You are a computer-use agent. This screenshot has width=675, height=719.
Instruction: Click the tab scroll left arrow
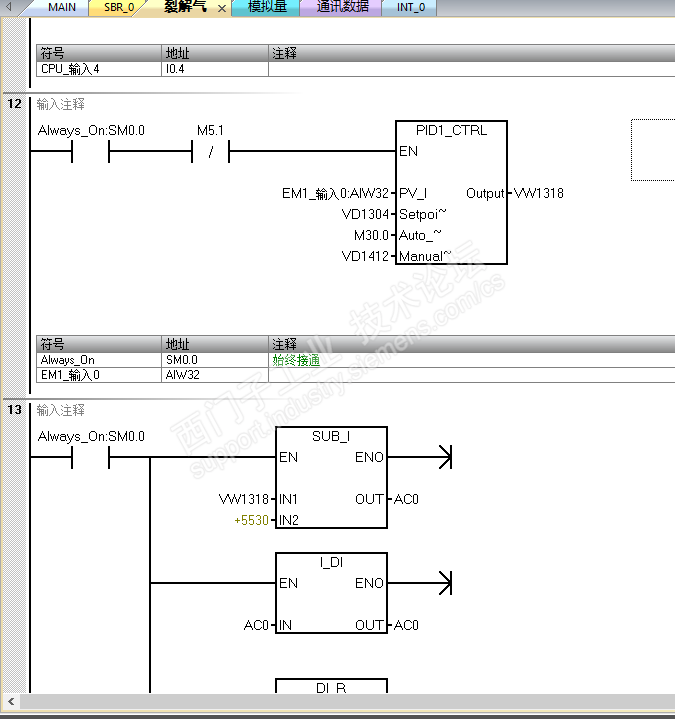(x=9, y=7)
